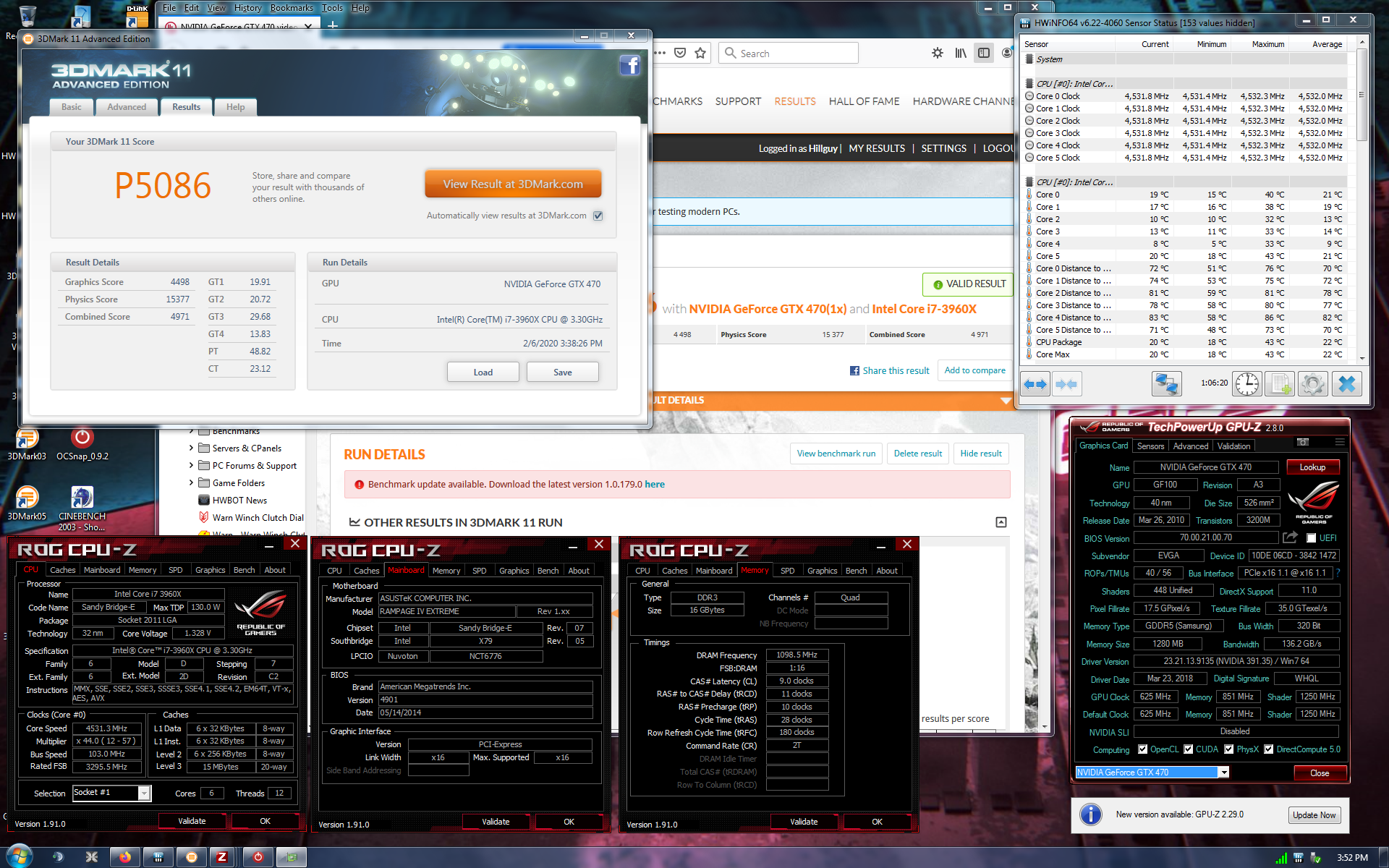The width and height of the screenshot is (1389, 868).
Task: Open 3DMark03 desktop shortcut
Action: pos(27,443)
